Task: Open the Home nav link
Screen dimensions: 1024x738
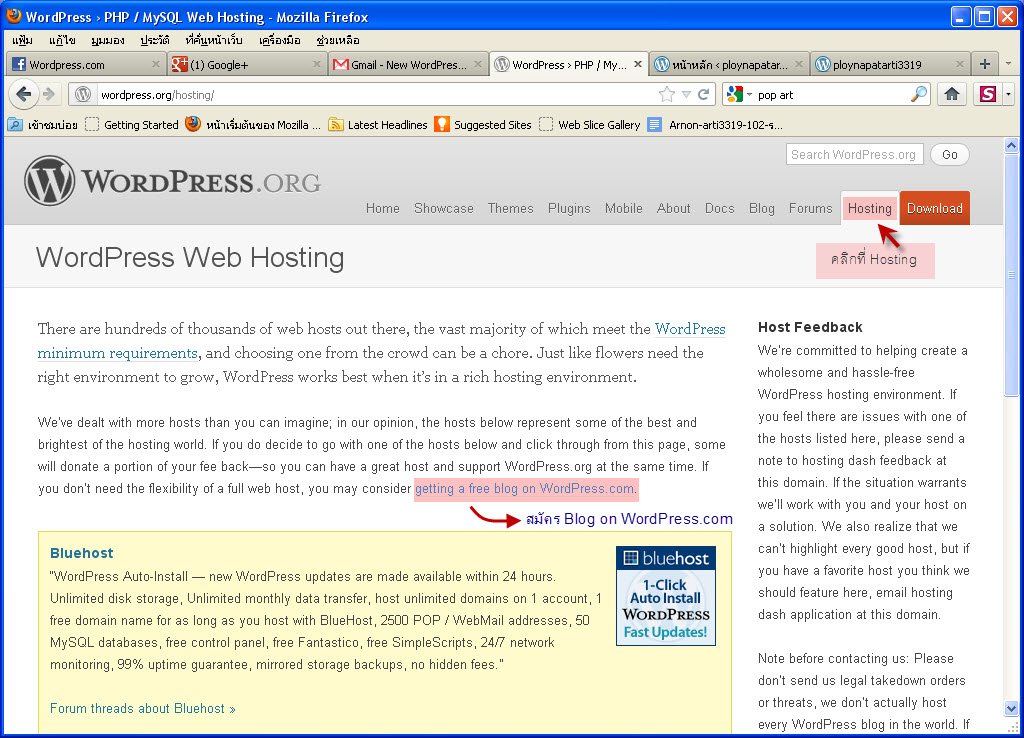Action: tap(383, 208)
